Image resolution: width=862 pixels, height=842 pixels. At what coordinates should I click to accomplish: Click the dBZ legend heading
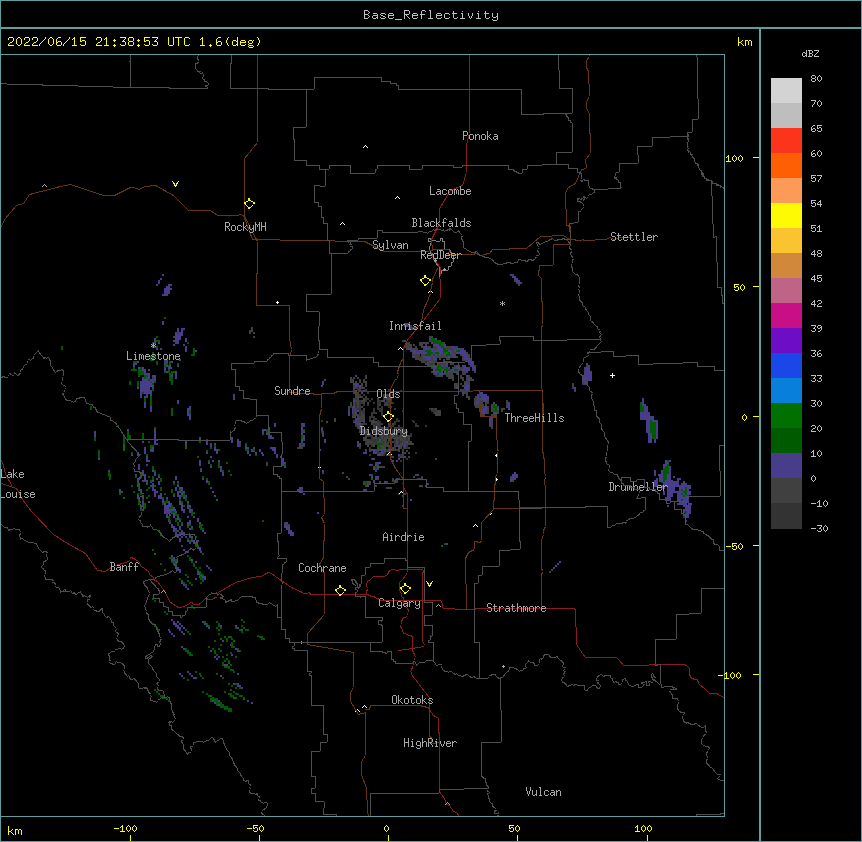click(x=810, y=54)
